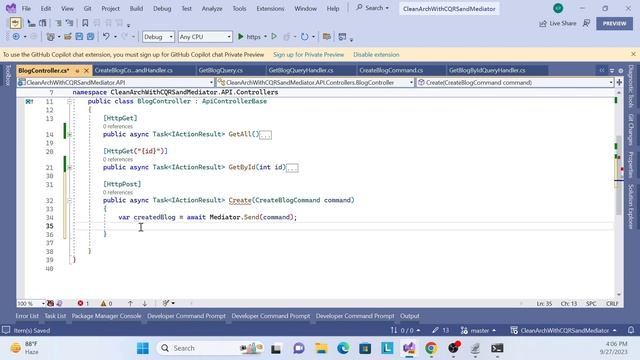This screenshot has height=360, width=640.
Task: Click Sign up for Private Preview link
Action: click(309, 54)
